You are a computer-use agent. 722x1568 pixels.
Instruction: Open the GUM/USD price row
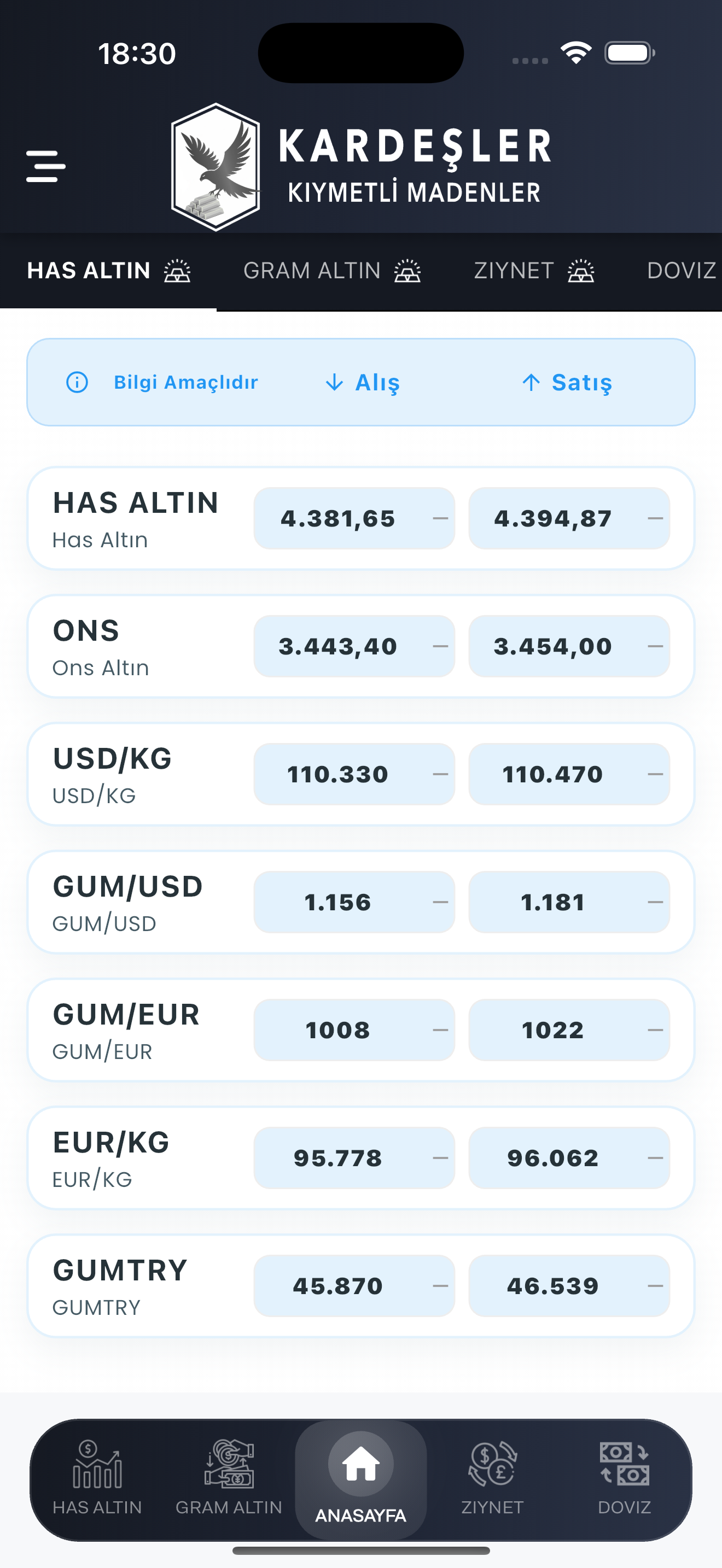tap(361, 902)
